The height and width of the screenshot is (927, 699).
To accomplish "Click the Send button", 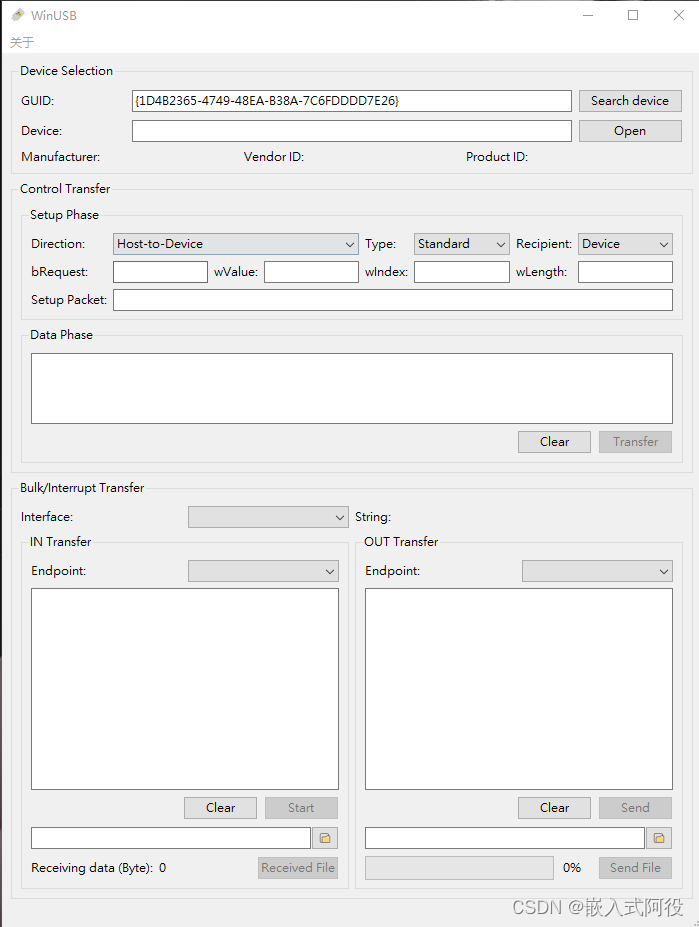I will coord(635,808).
